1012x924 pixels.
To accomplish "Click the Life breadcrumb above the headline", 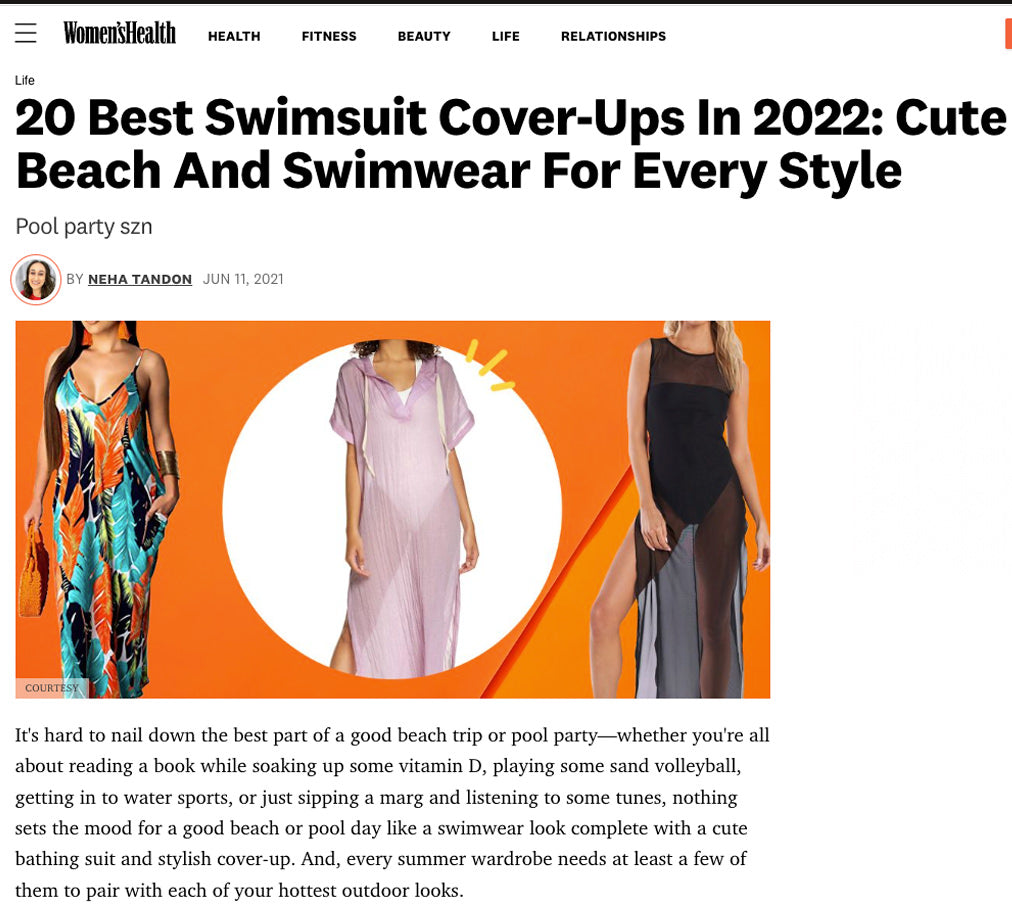I will coord(25,80).
